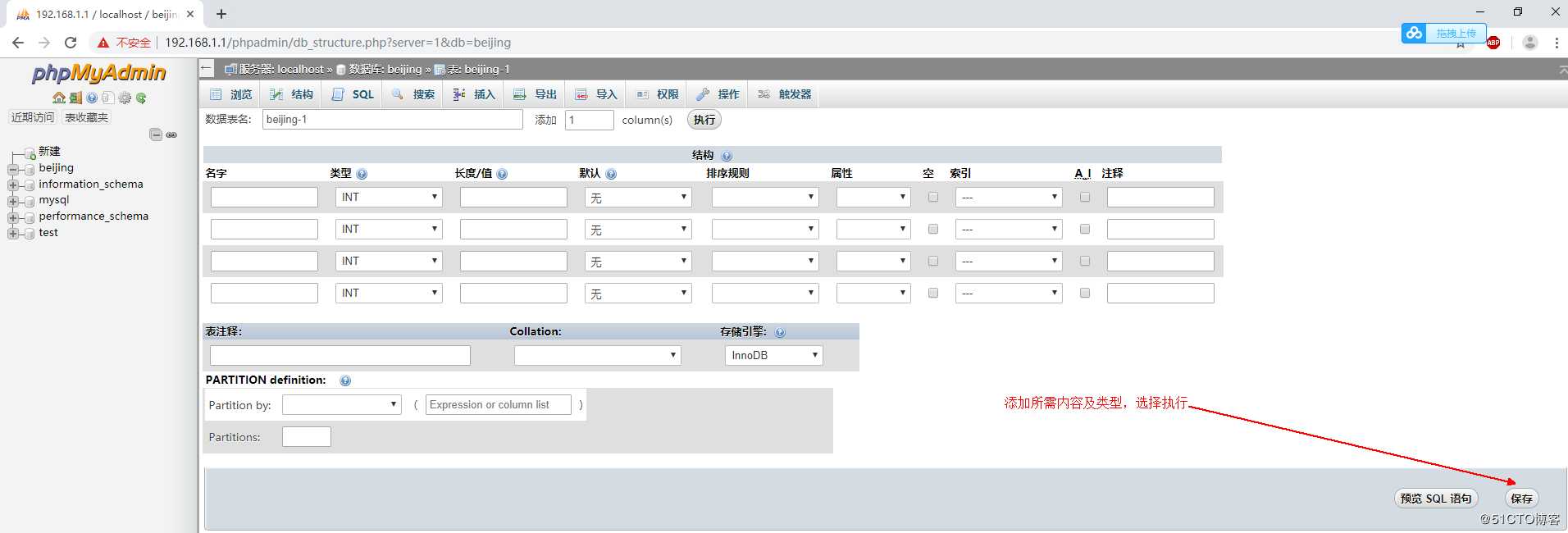Select performance_schema in the tree
This screenshot has width=1568, height=533.
pyautogui.click(x=93, y=216)
